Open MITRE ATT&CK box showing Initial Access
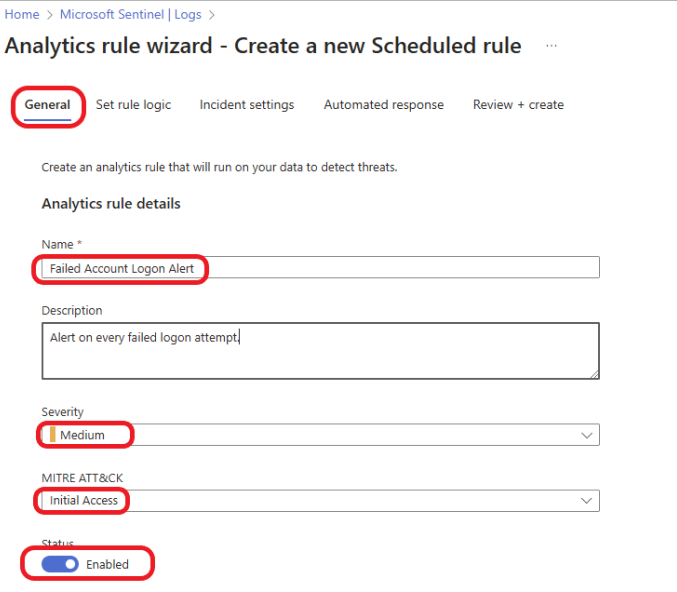 (320, 501)
